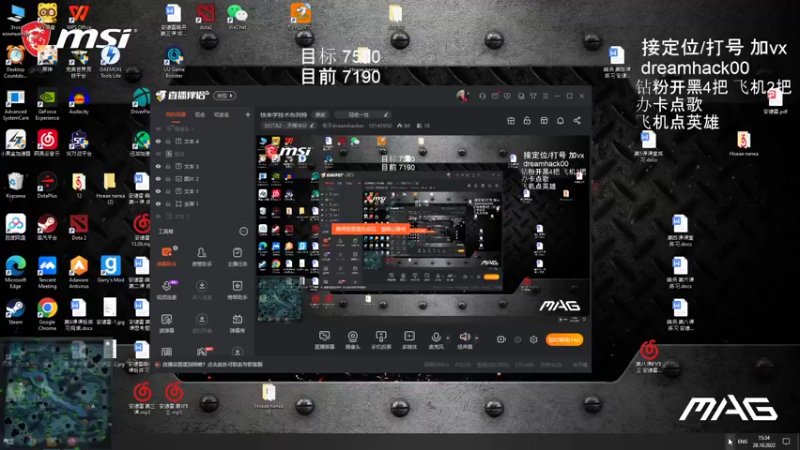Share the live room via share icon

pos(577,120)
